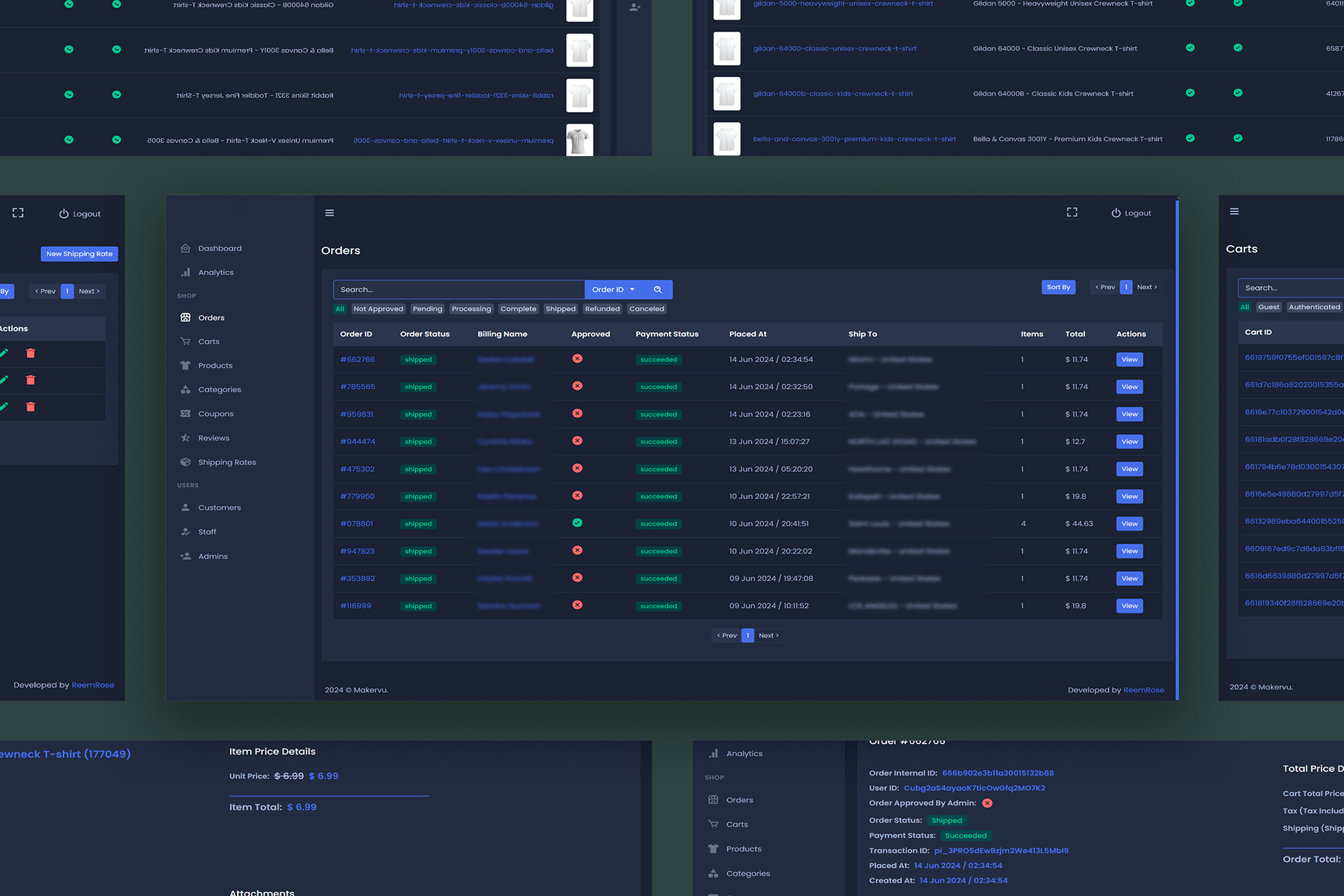1344x896 pixels.
Task: Toggle the green approved check for order #078801
Action: point(577,523)
